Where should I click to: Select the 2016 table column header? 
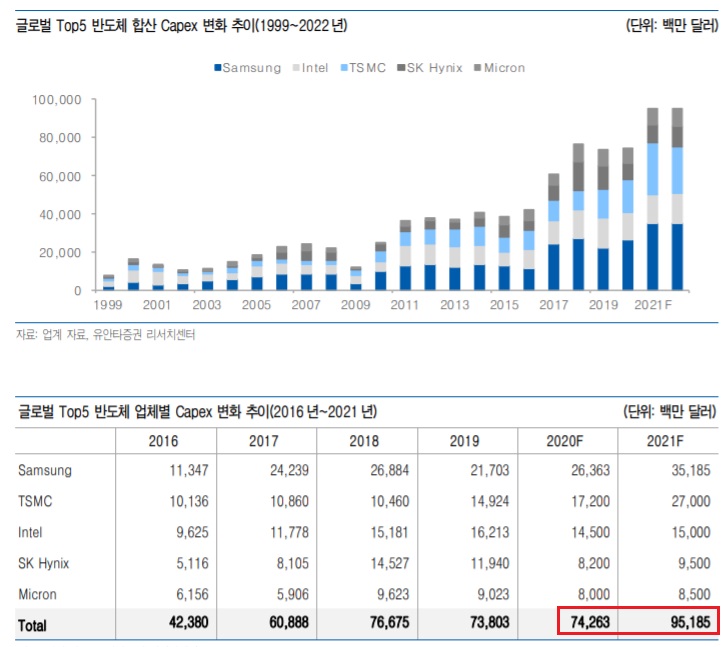[163, 441]
